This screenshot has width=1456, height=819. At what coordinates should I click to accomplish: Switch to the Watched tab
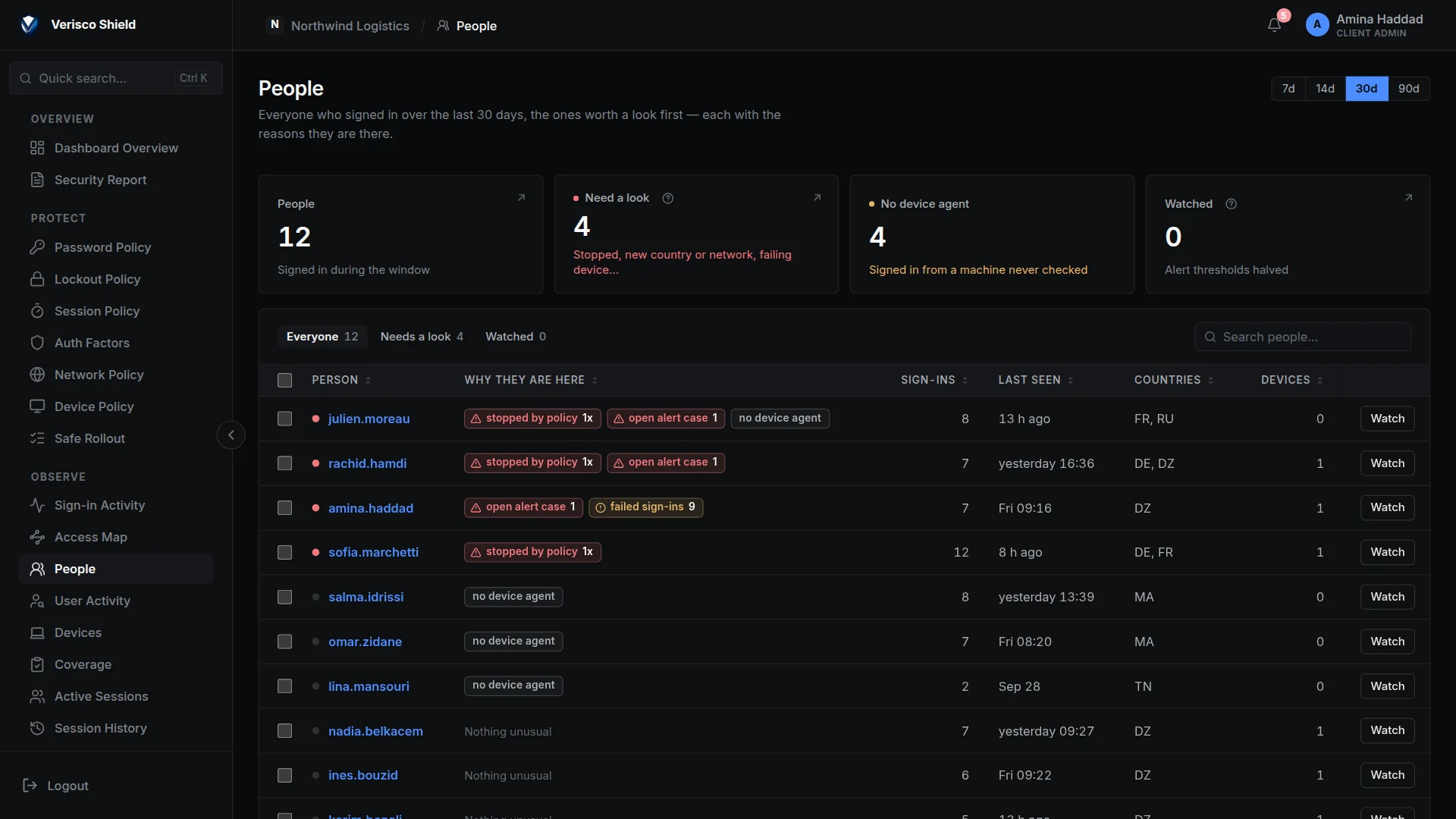pos(516,337)
